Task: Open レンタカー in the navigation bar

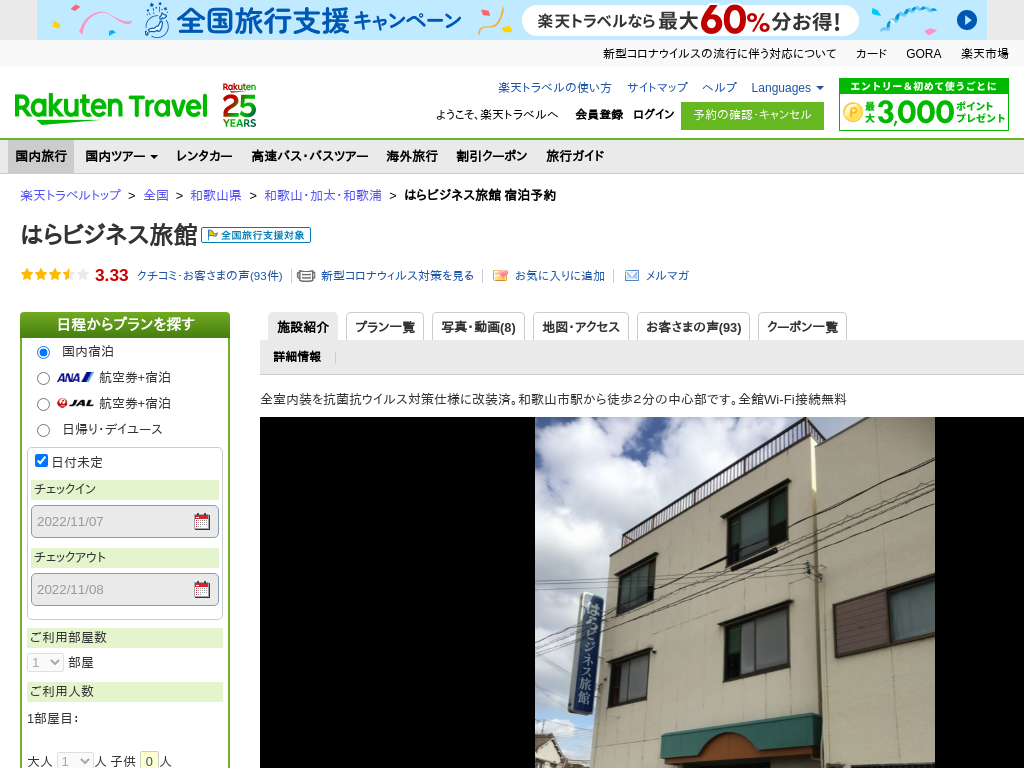Action: point(204,156)
